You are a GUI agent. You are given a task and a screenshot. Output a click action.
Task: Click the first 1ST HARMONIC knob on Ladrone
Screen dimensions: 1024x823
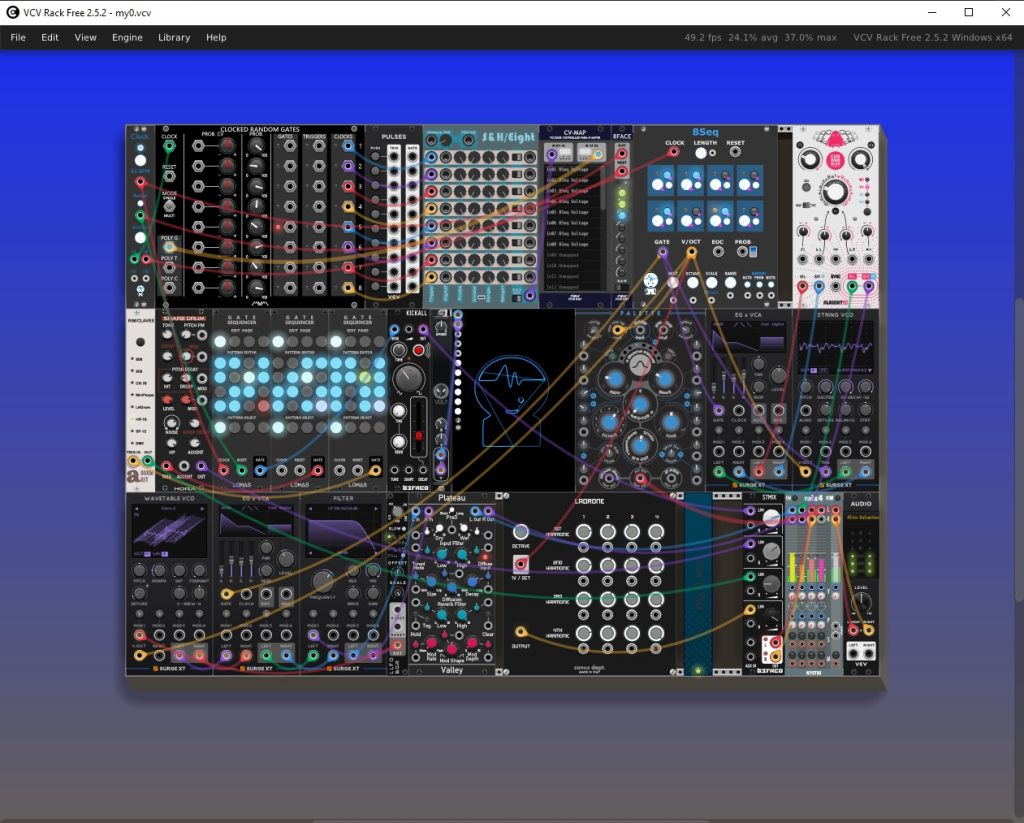(583, 532)
